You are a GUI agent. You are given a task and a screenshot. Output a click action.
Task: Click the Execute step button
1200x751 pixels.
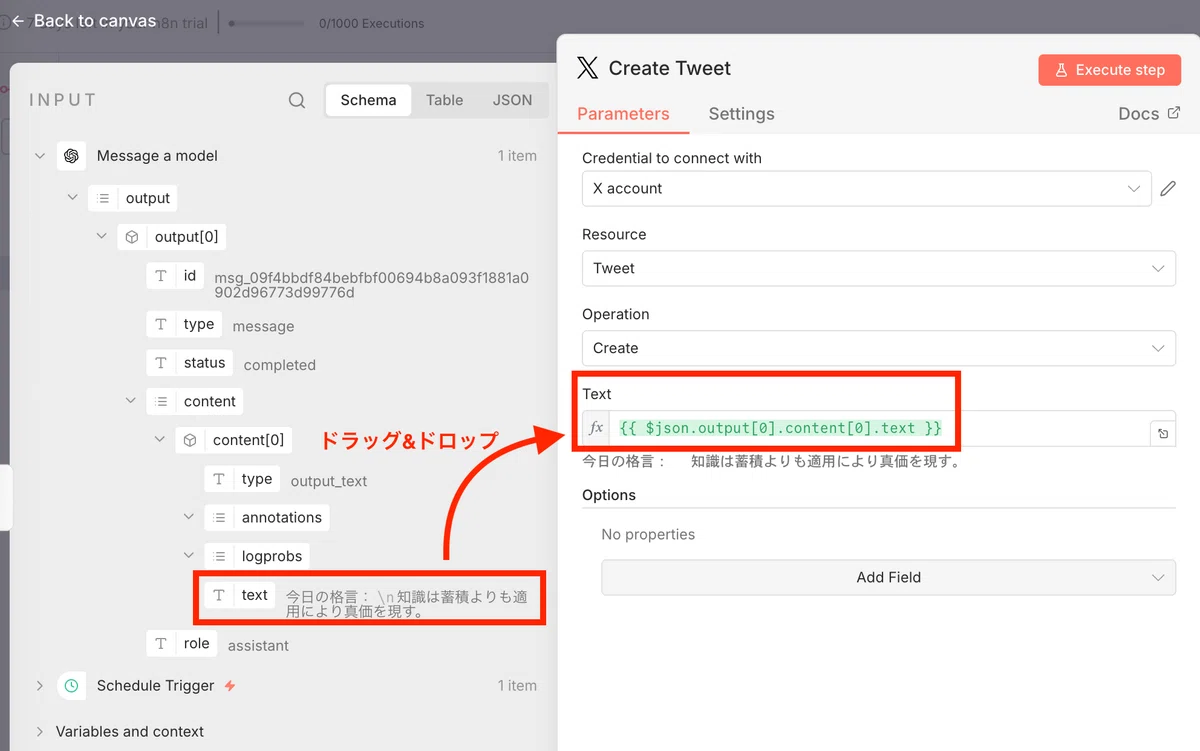pyautogui.click(x=1110, y=70)
